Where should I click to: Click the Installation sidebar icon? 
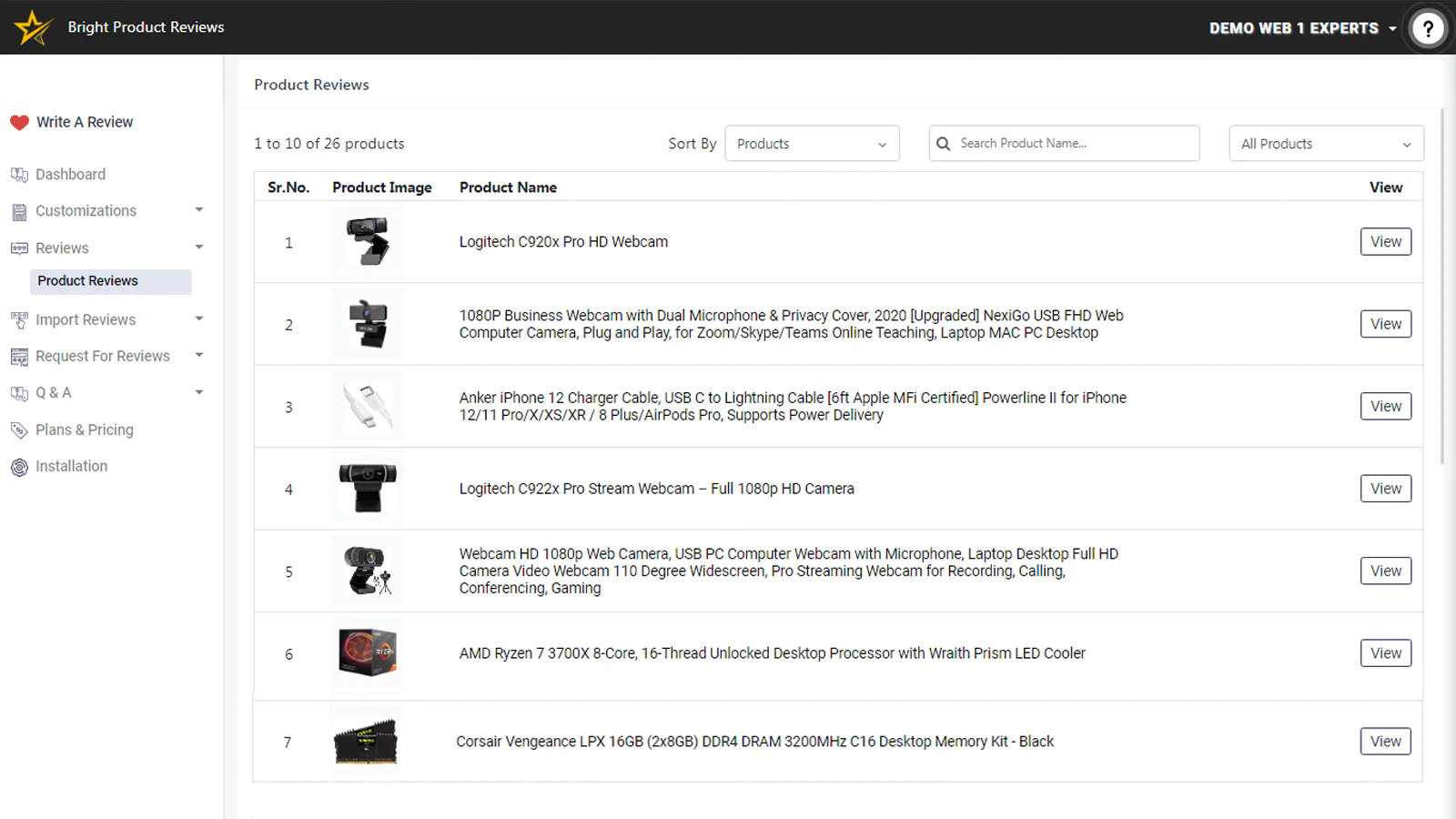click(x=19, y=467)
